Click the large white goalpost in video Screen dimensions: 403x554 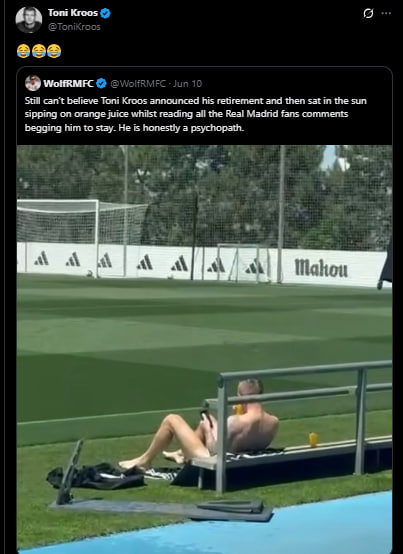[x=82, y=238]
